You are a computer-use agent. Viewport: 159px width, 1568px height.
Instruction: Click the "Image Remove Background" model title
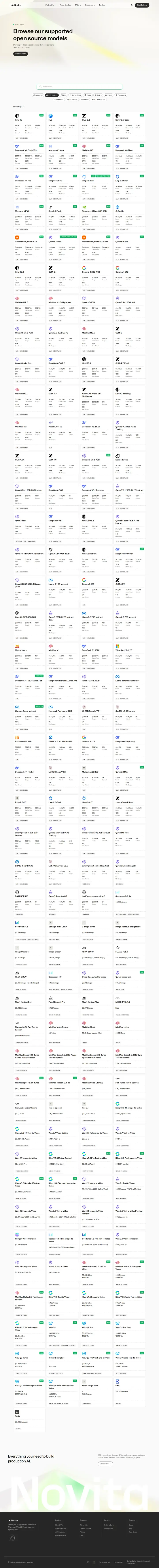(128, 926)
